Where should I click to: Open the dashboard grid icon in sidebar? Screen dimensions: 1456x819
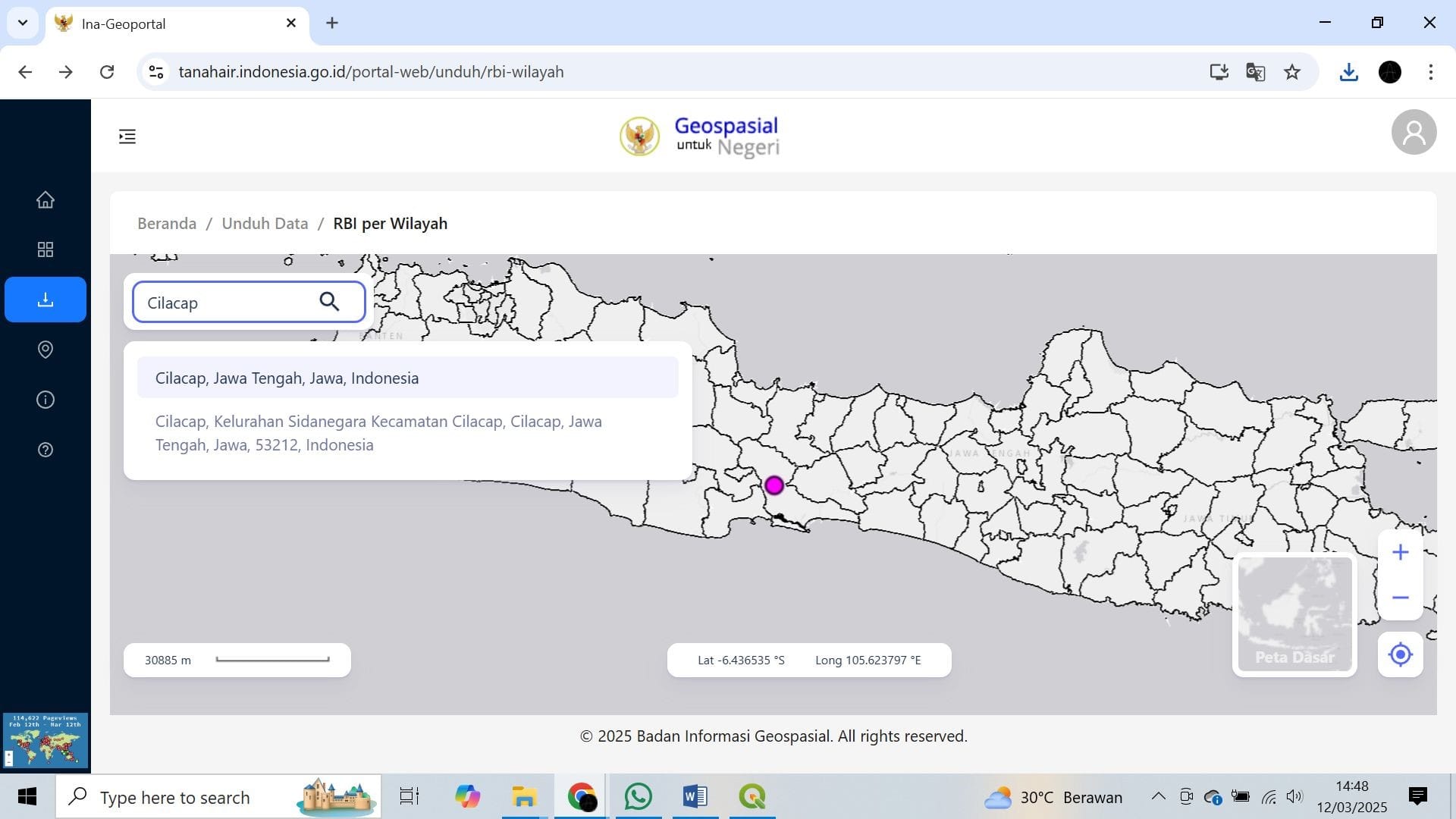pyautogui.click(x=45, y=249)
